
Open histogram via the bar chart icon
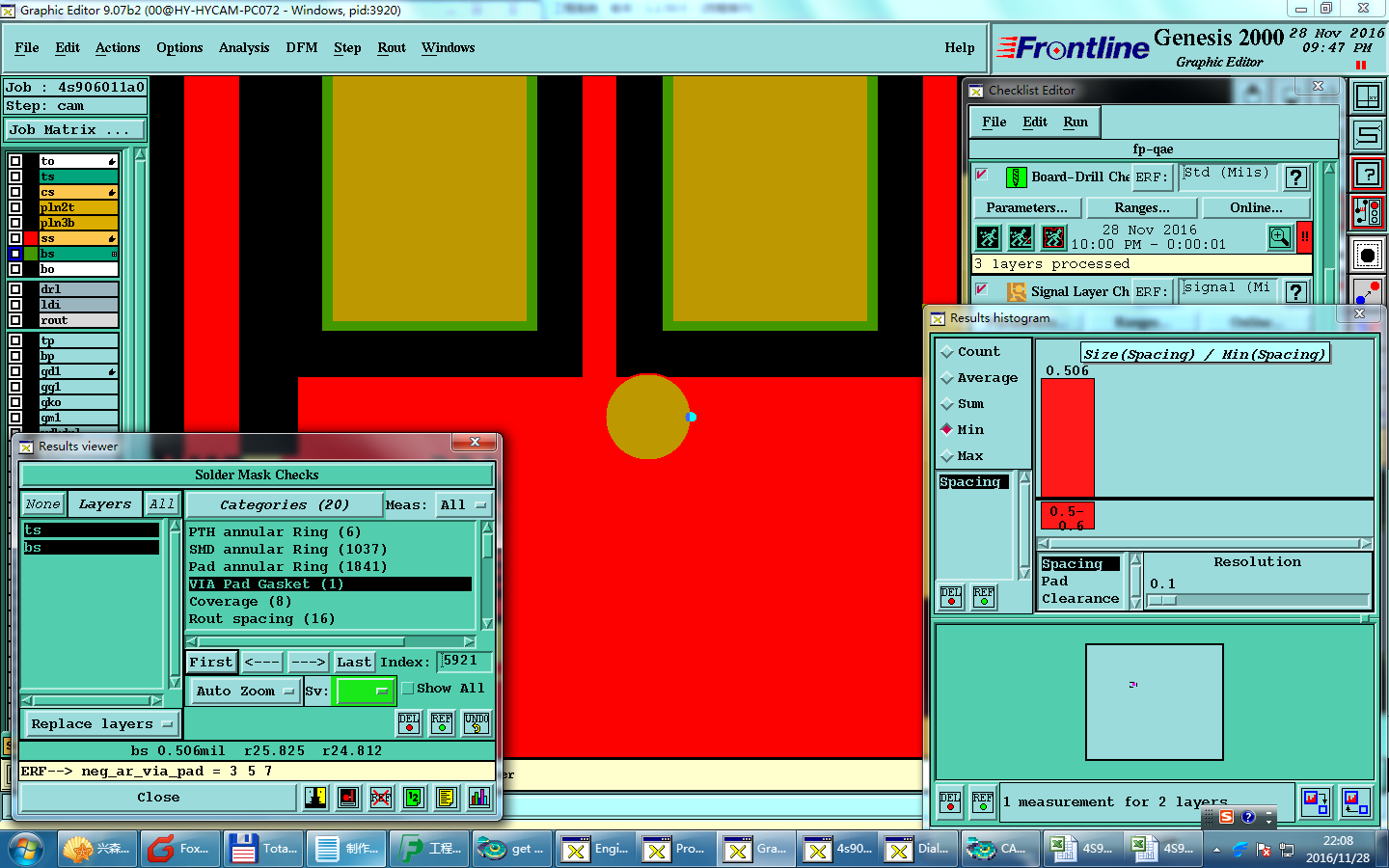click(478, 798)
